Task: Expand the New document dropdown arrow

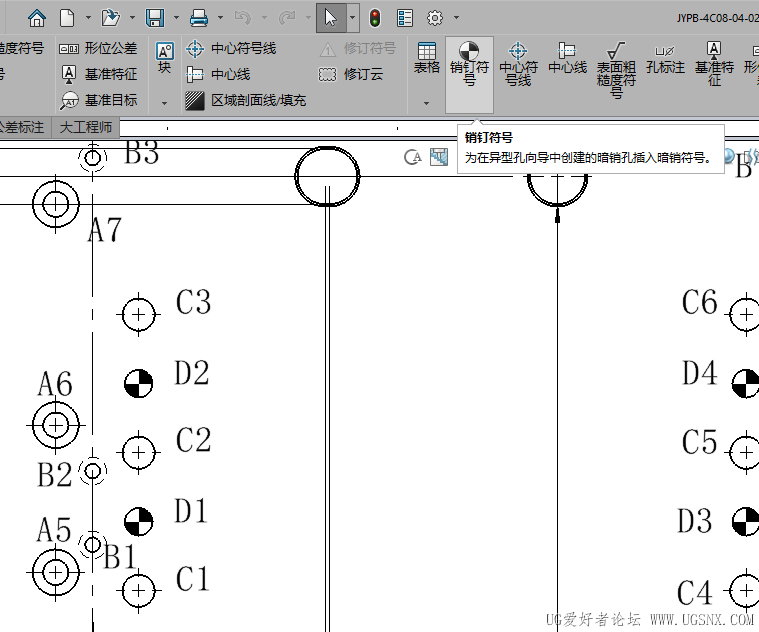Action: point(88,18)
